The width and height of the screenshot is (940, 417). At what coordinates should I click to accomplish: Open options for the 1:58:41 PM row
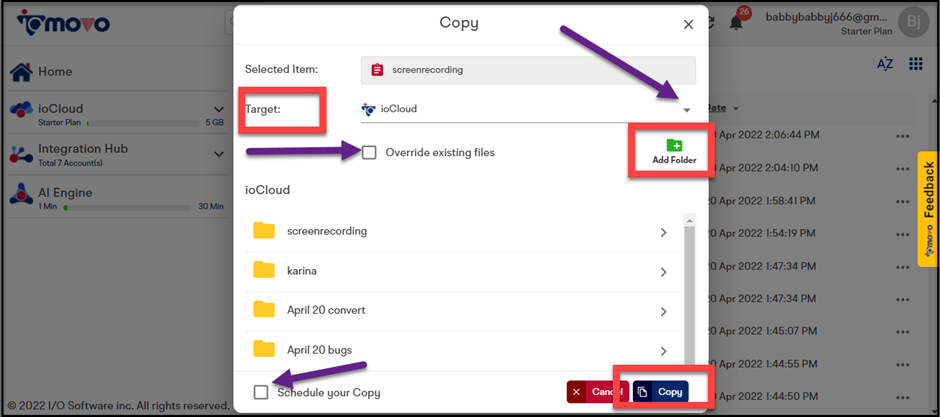click(902, 201)
